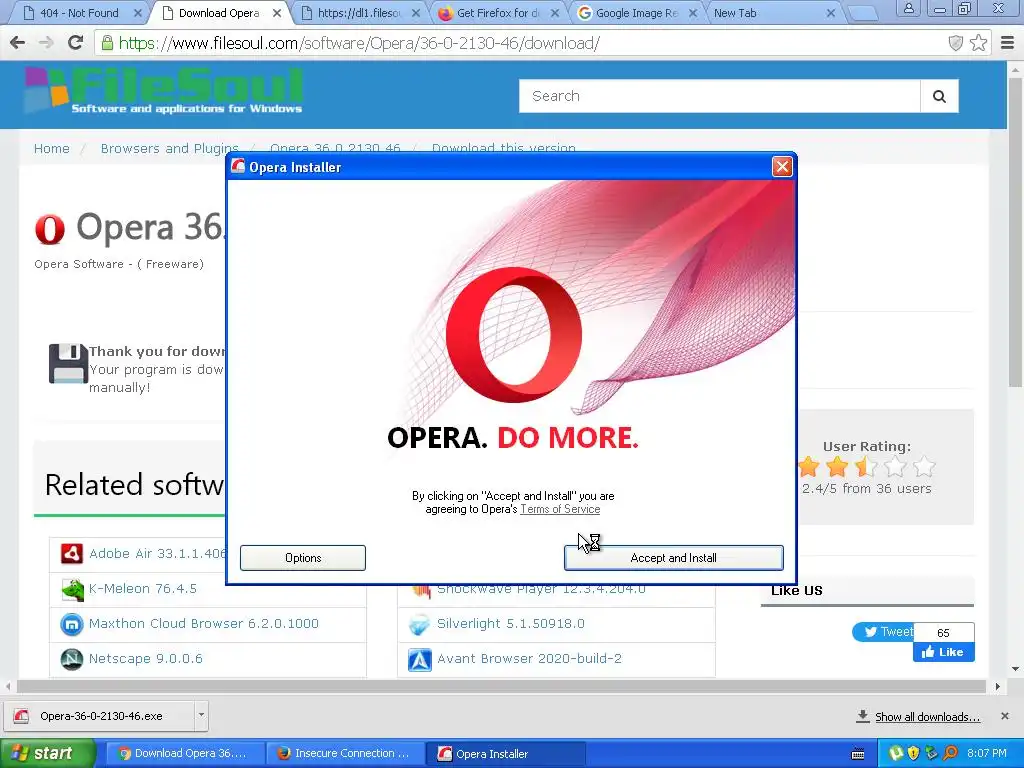Switch to the https://dl1.filesoul tab
Screen dimensions: 1024x768
point(359,13)
